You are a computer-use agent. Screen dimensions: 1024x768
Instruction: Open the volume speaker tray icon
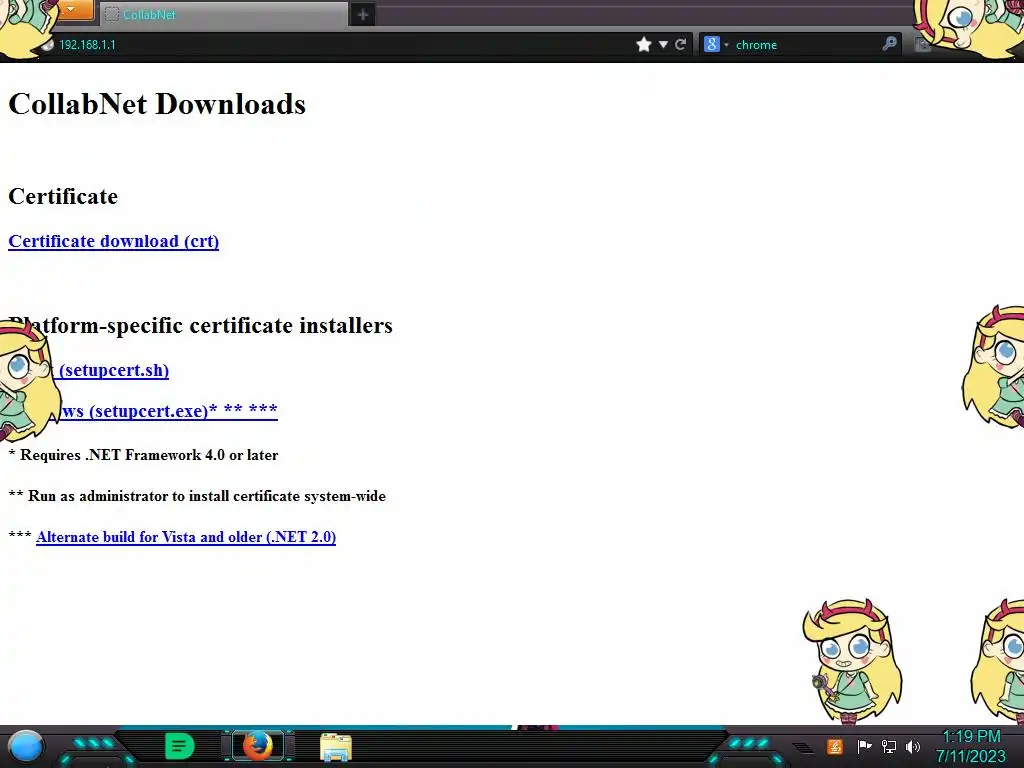coord(913,746)
